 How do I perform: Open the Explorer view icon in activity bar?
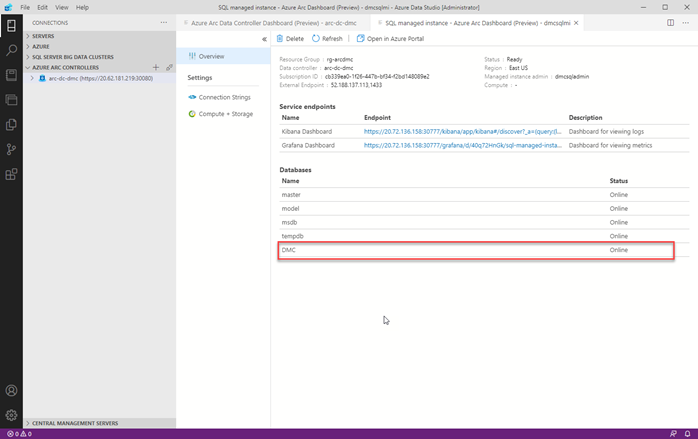click(11, 100)
